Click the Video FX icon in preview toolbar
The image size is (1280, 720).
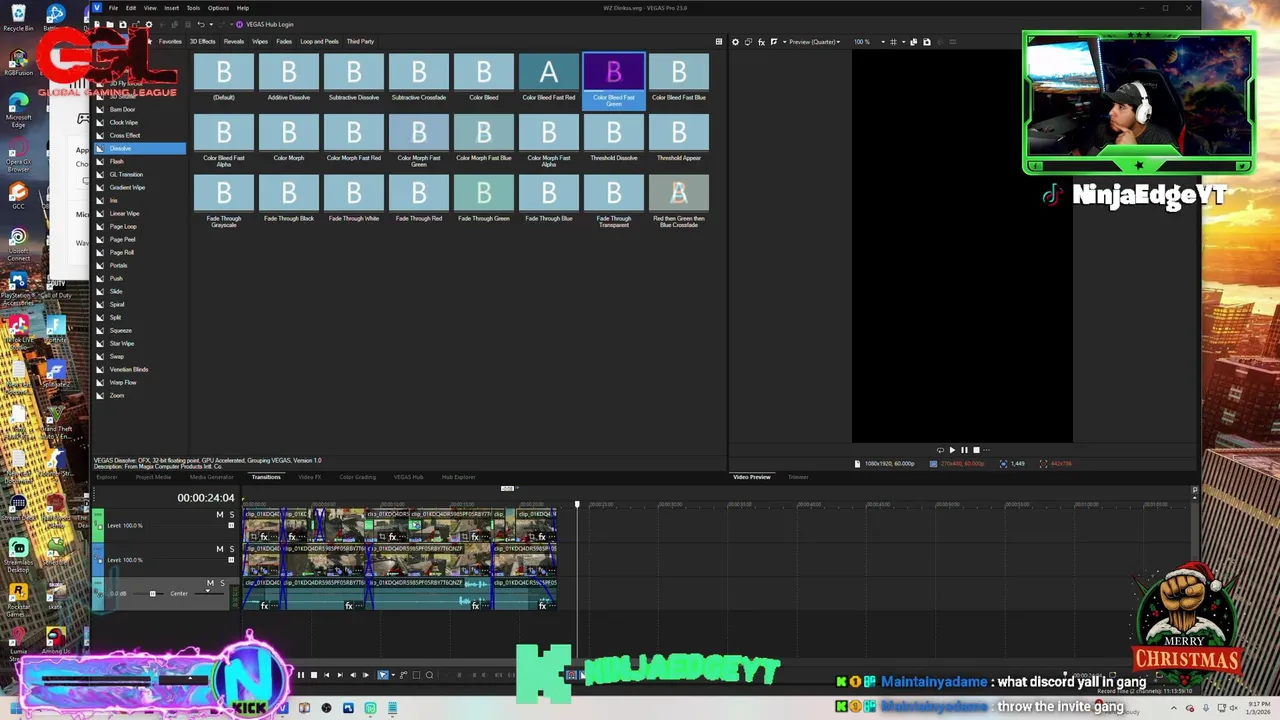pos(761,42)
